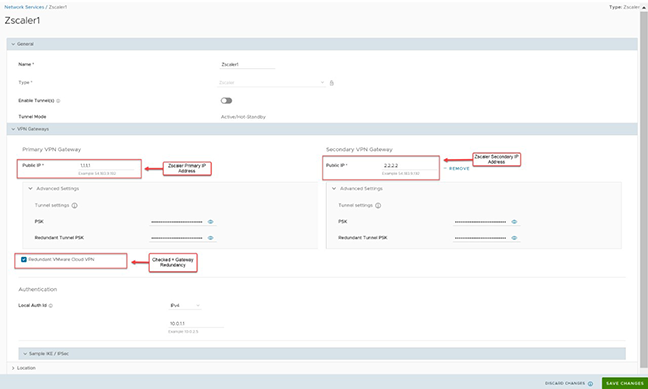Click the Local Auth Id value field 10.0.1.1
648x389 pixels.
[196, 324]
